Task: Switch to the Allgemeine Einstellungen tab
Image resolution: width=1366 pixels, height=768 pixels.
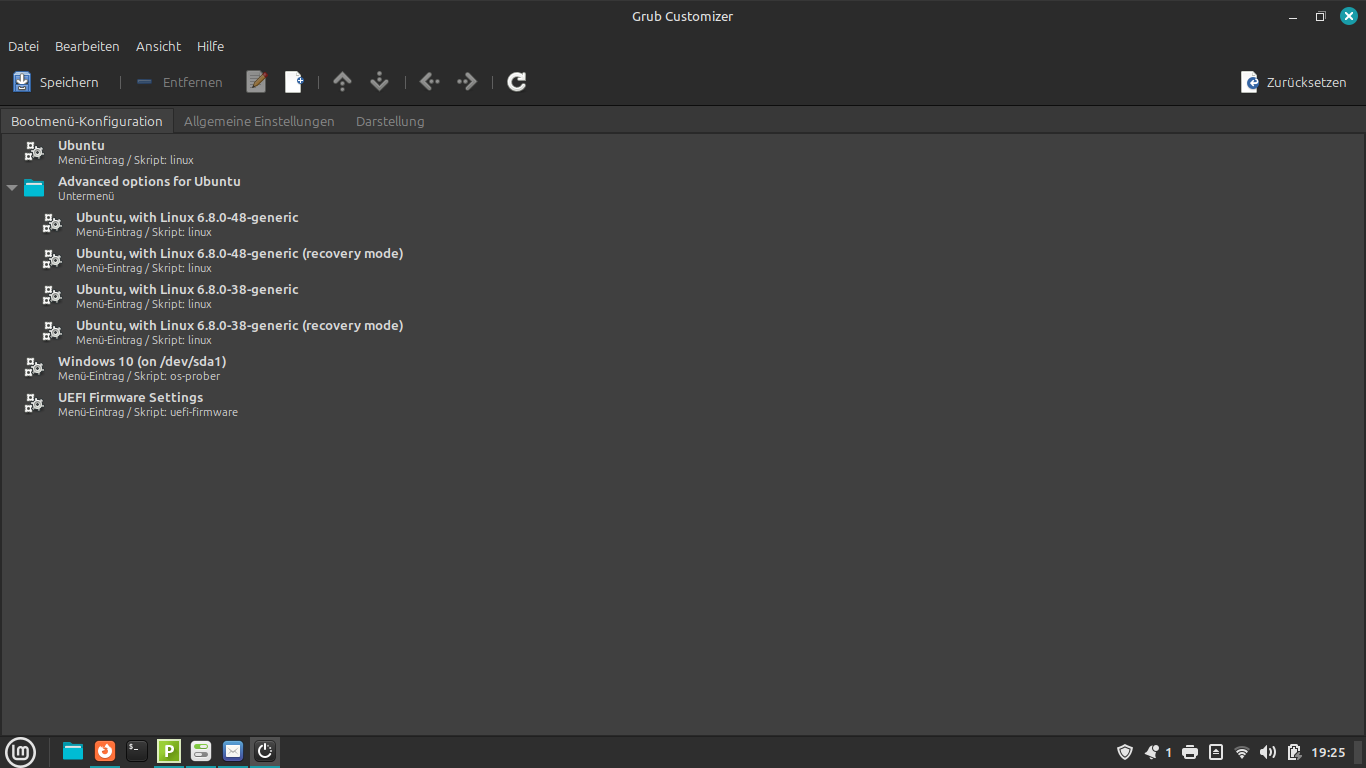Action: (x=259, y=121)
